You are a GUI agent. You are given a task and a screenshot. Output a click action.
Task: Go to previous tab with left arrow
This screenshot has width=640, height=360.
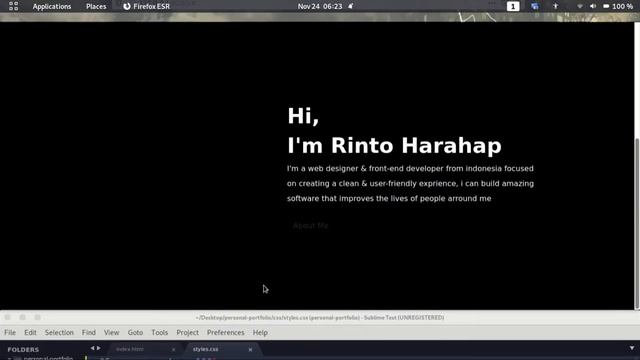[92, 348]
